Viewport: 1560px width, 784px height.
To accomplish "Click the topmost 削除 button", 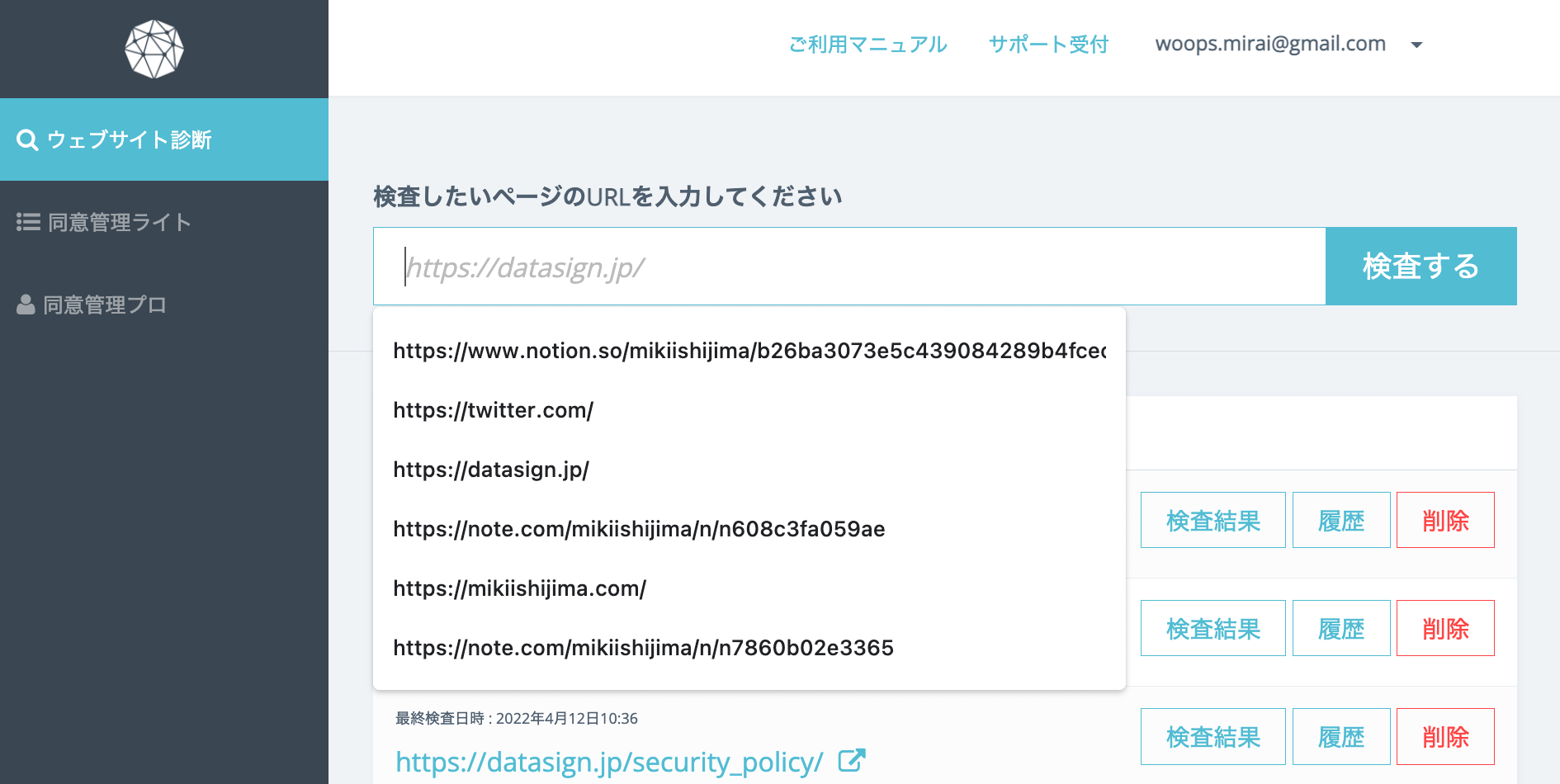I will (x=1445, y=520).
